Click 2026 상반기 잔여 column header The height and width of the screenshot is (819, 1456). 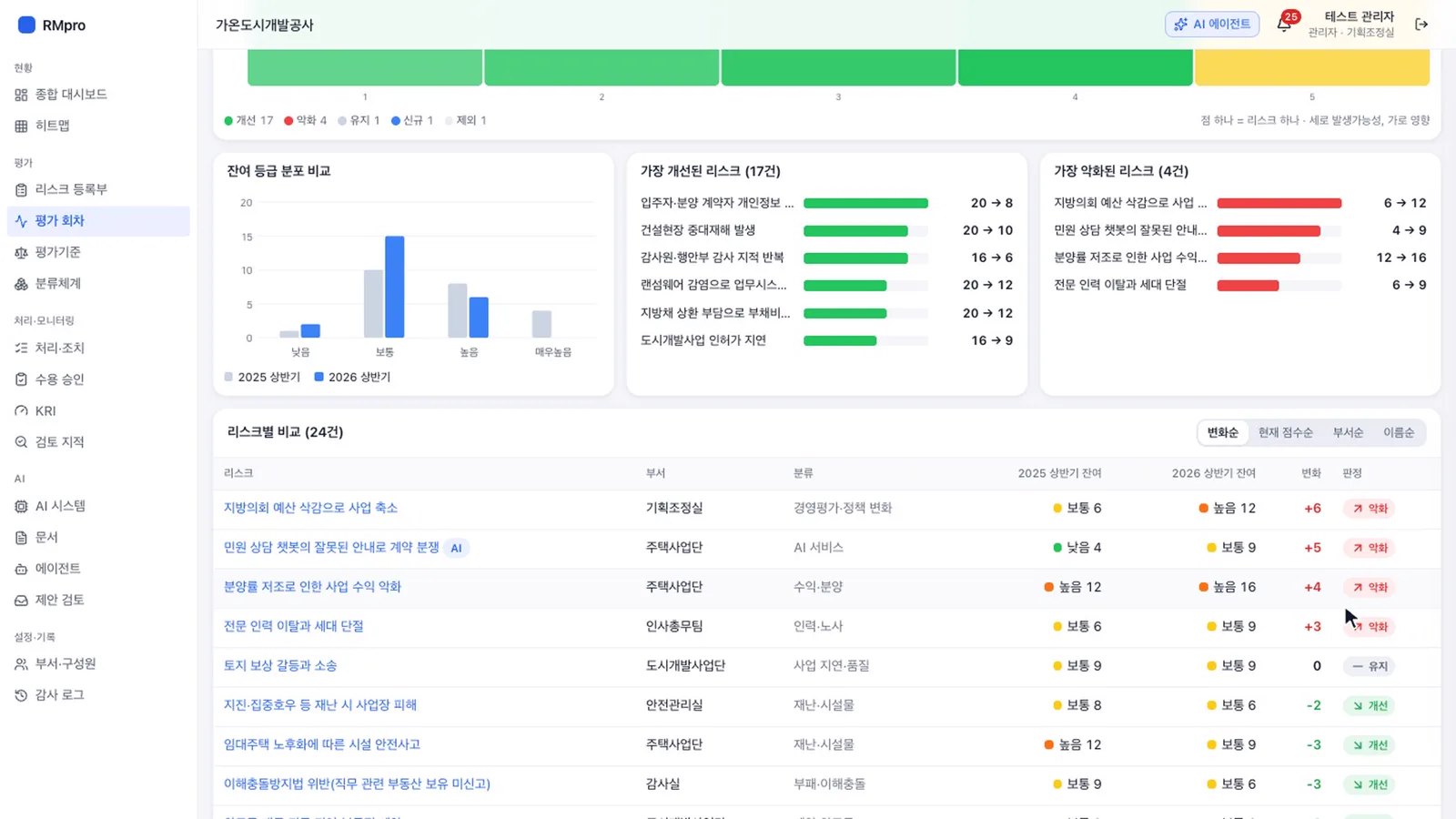pos(1213,473)
